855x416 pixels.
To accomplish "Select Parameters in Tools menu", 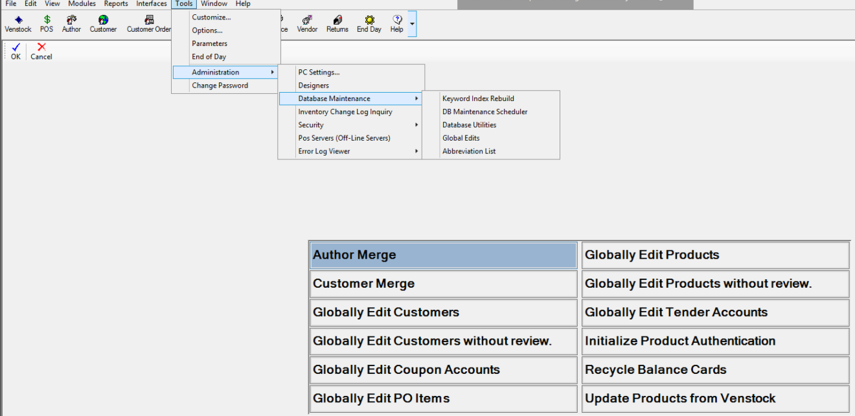I will (226, 44).
